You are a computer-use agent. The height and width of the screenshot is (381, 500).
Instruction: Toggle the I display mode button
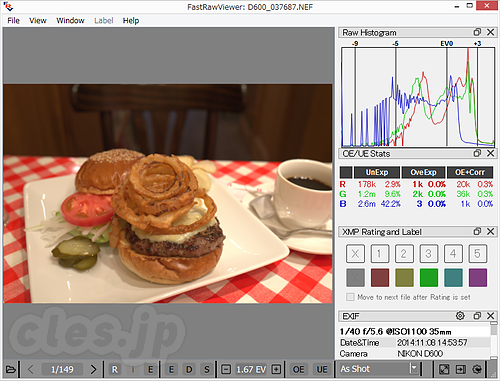click(133, 369)
